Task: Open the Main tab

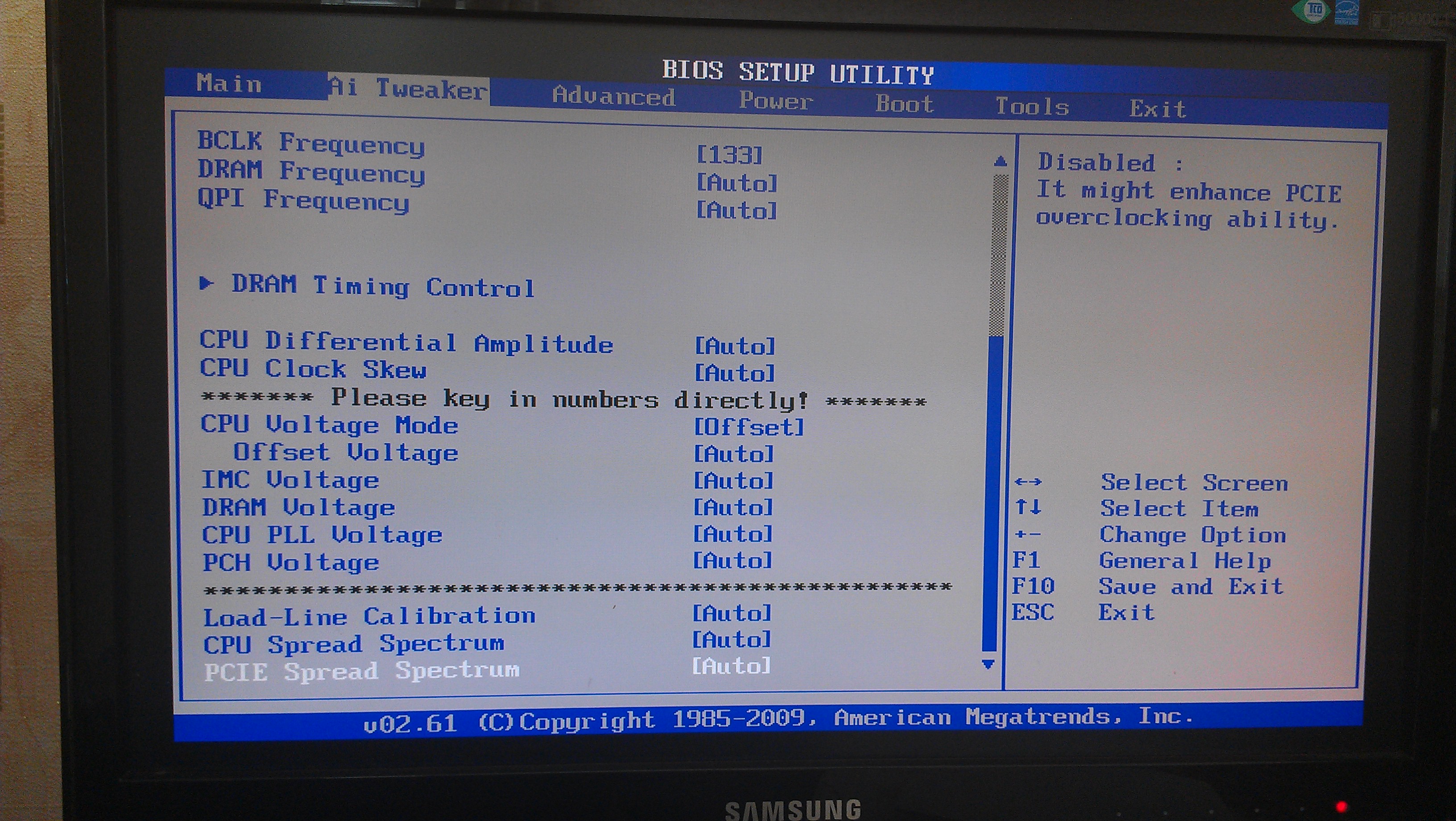Action: (x=229, y=84)
